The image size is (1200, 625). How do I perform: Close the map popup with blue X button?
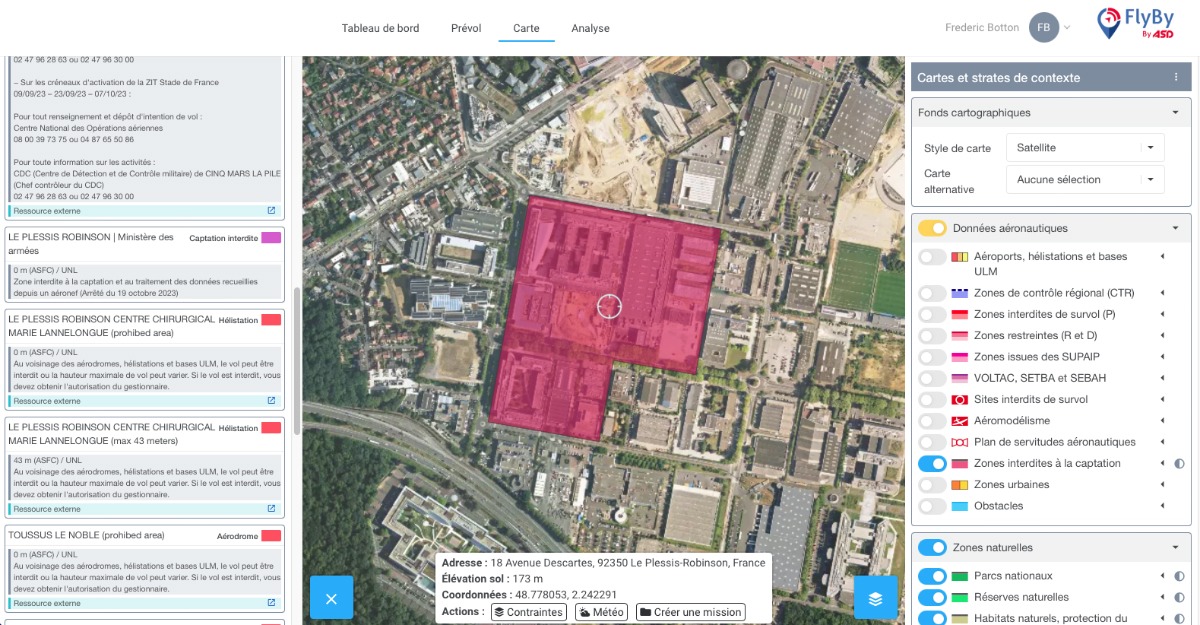331,598
